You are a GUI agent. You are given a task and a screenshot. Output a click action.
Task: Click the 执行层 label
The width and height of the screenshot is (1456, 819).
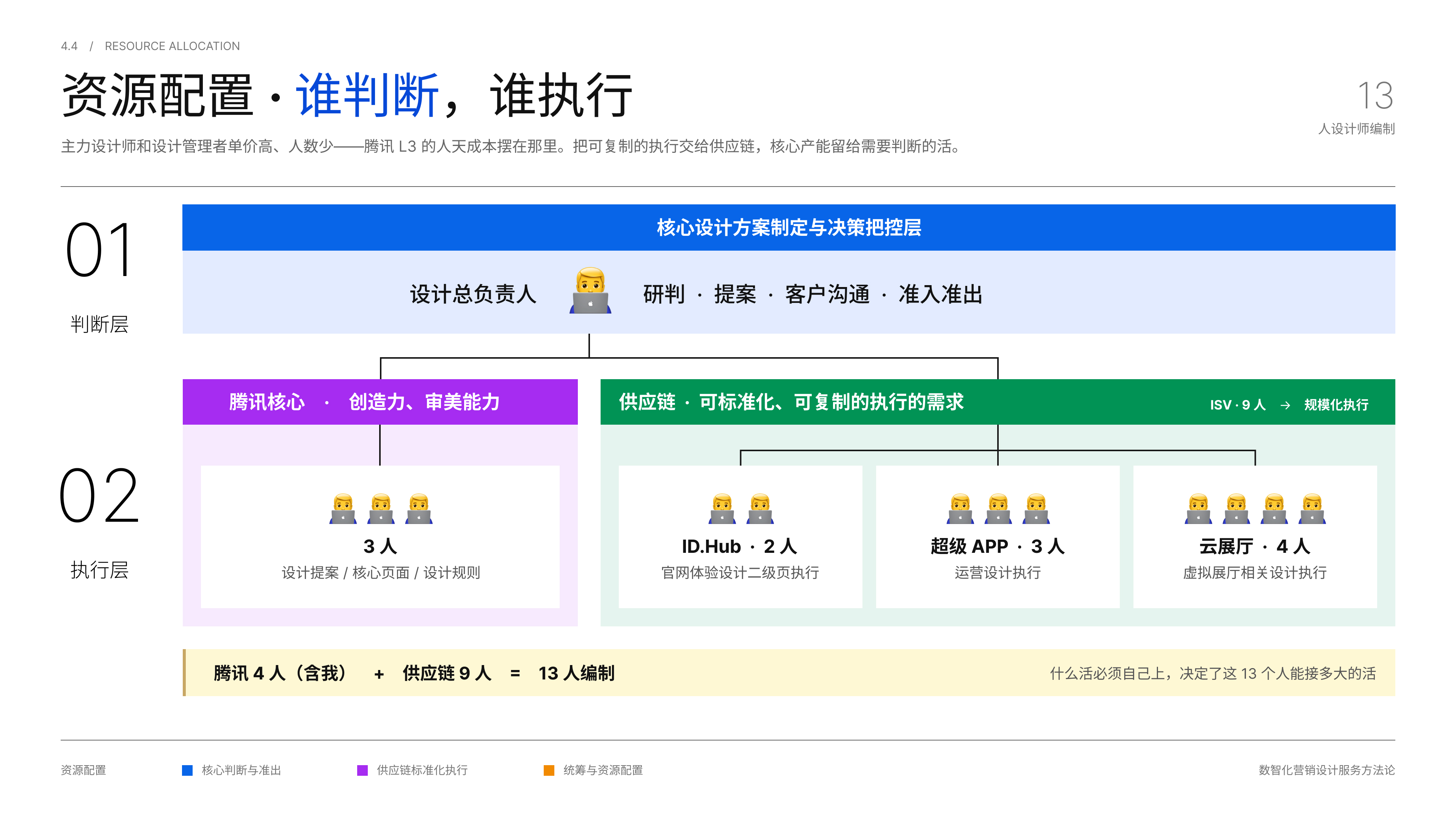click(99, 570)
